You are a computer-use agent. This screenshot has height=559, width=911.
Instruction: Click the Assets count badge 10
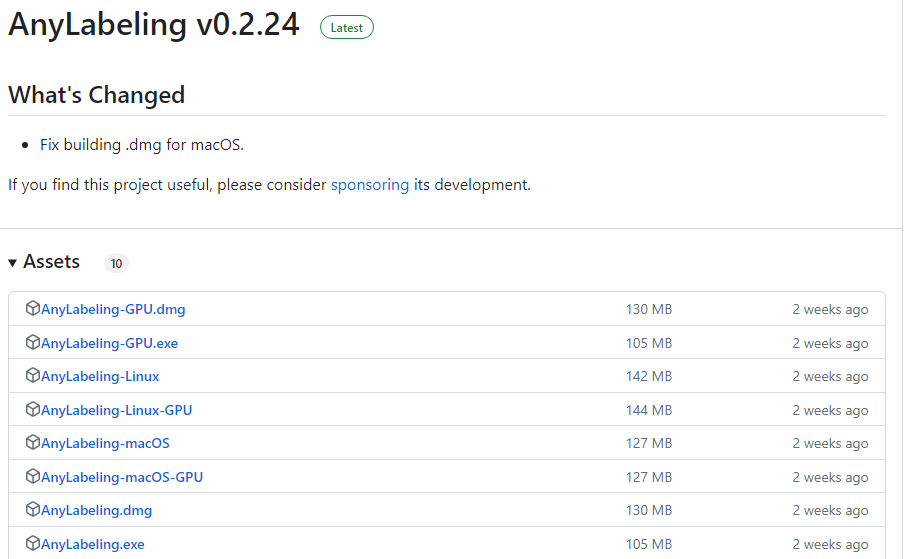click(x=116, y=263)
